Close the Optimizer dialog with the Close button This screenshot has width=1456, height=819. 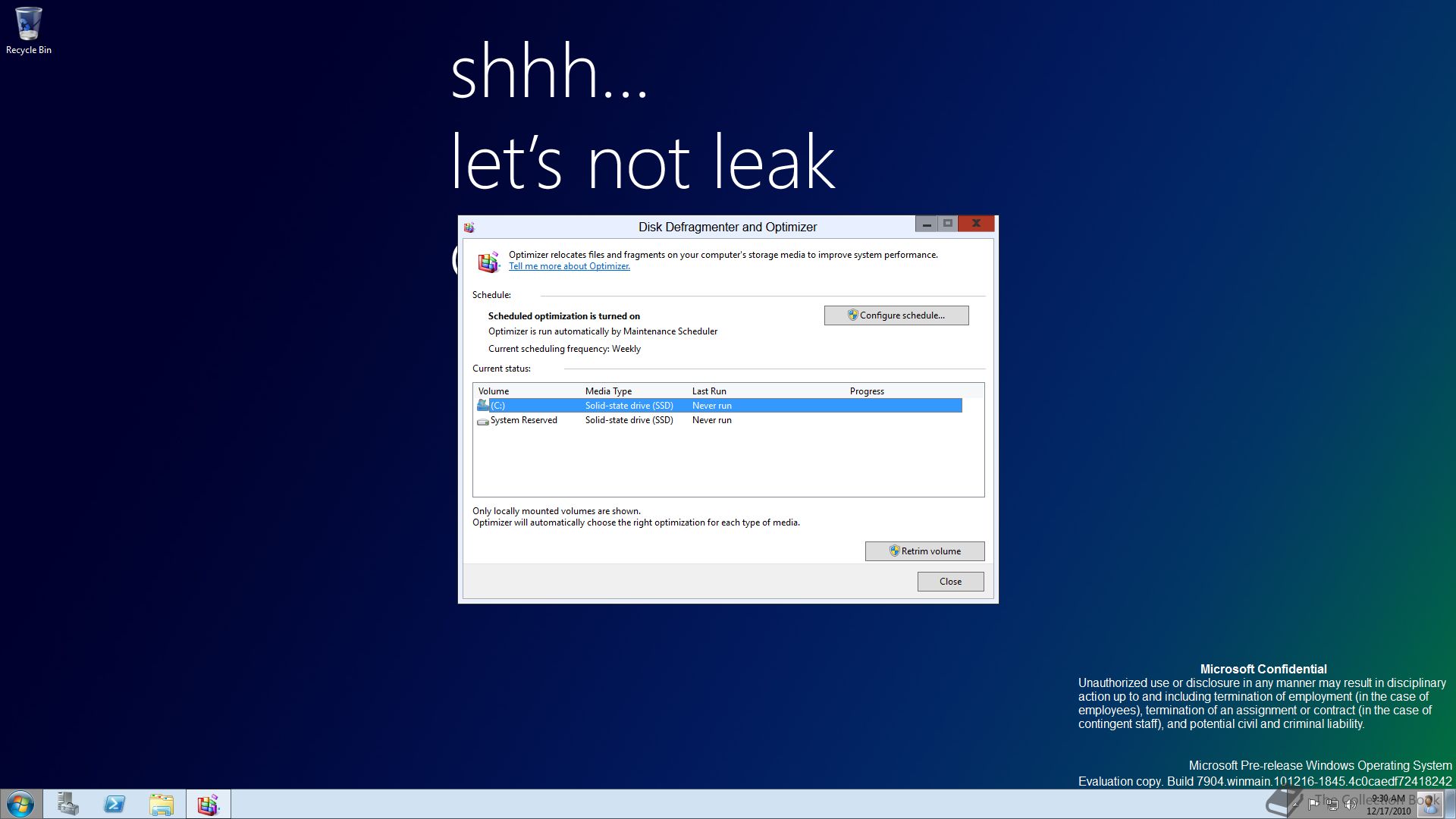(950, 582)
